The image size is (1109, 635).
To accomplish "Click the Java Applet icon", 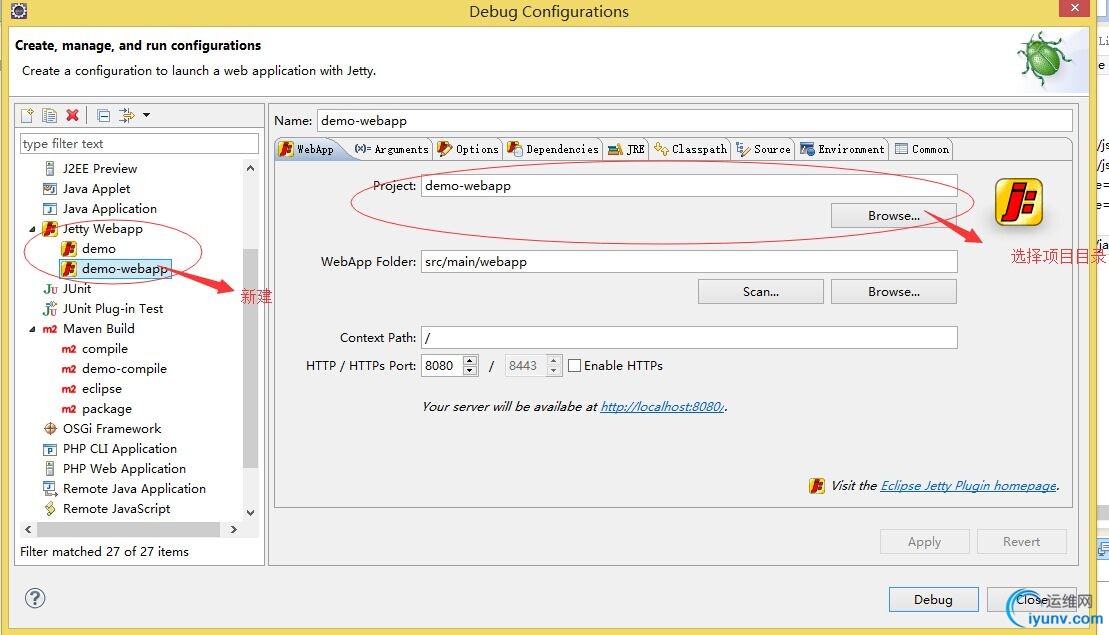I will (x=50, y=189).
